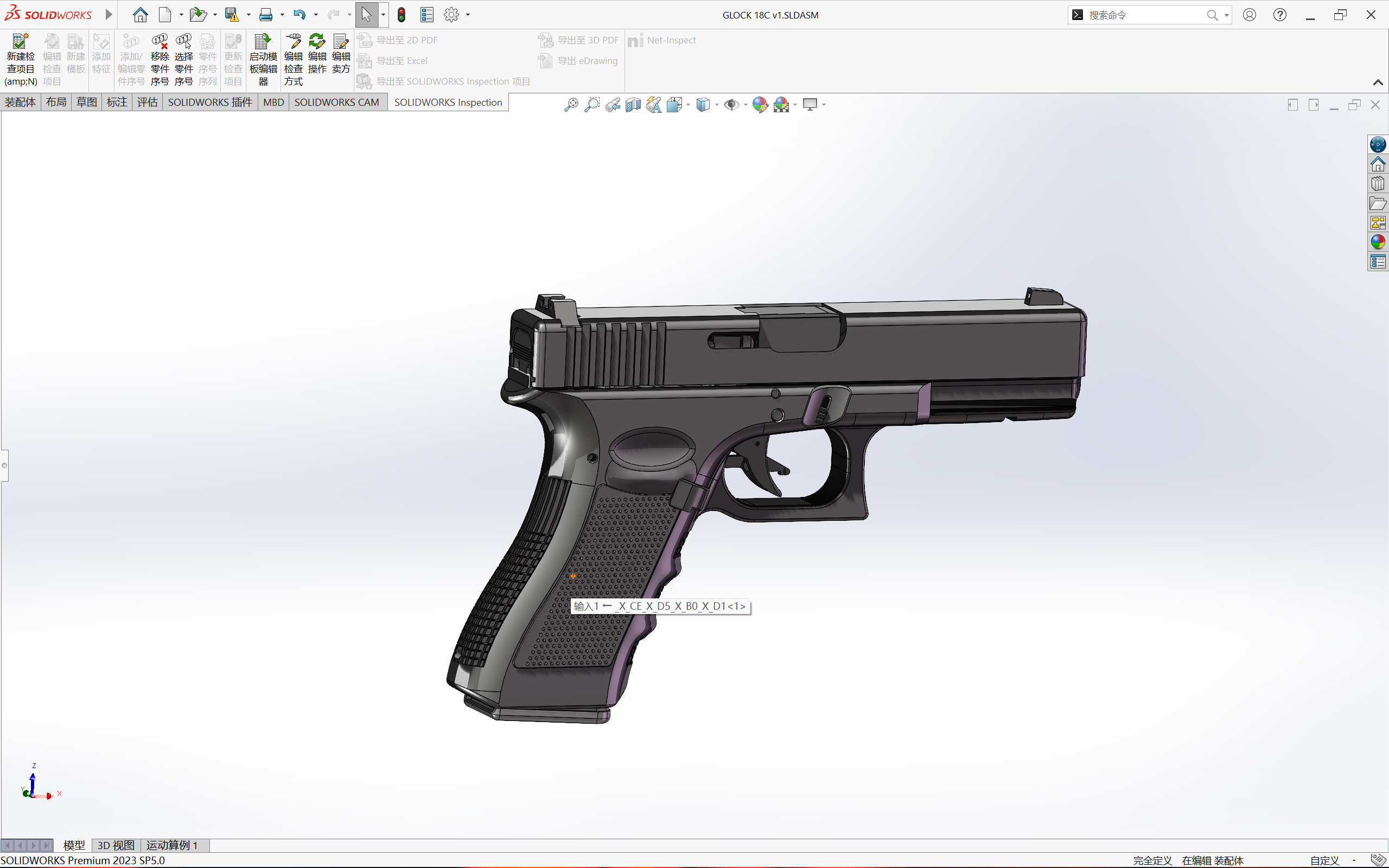Open the Save dropdown arrow
This screenshot has width=1389, height=868.
point(249,15)
